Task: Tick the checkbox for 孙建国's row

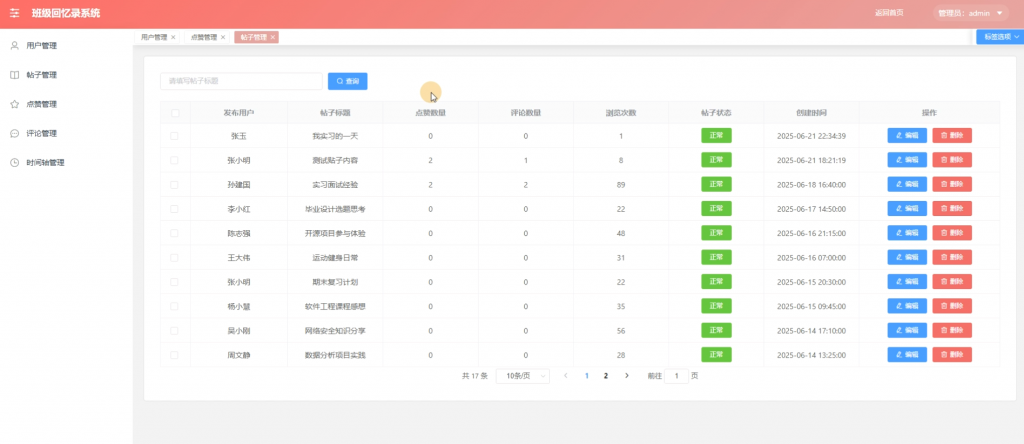Action: pyautogui.click(x=174, y=185)
